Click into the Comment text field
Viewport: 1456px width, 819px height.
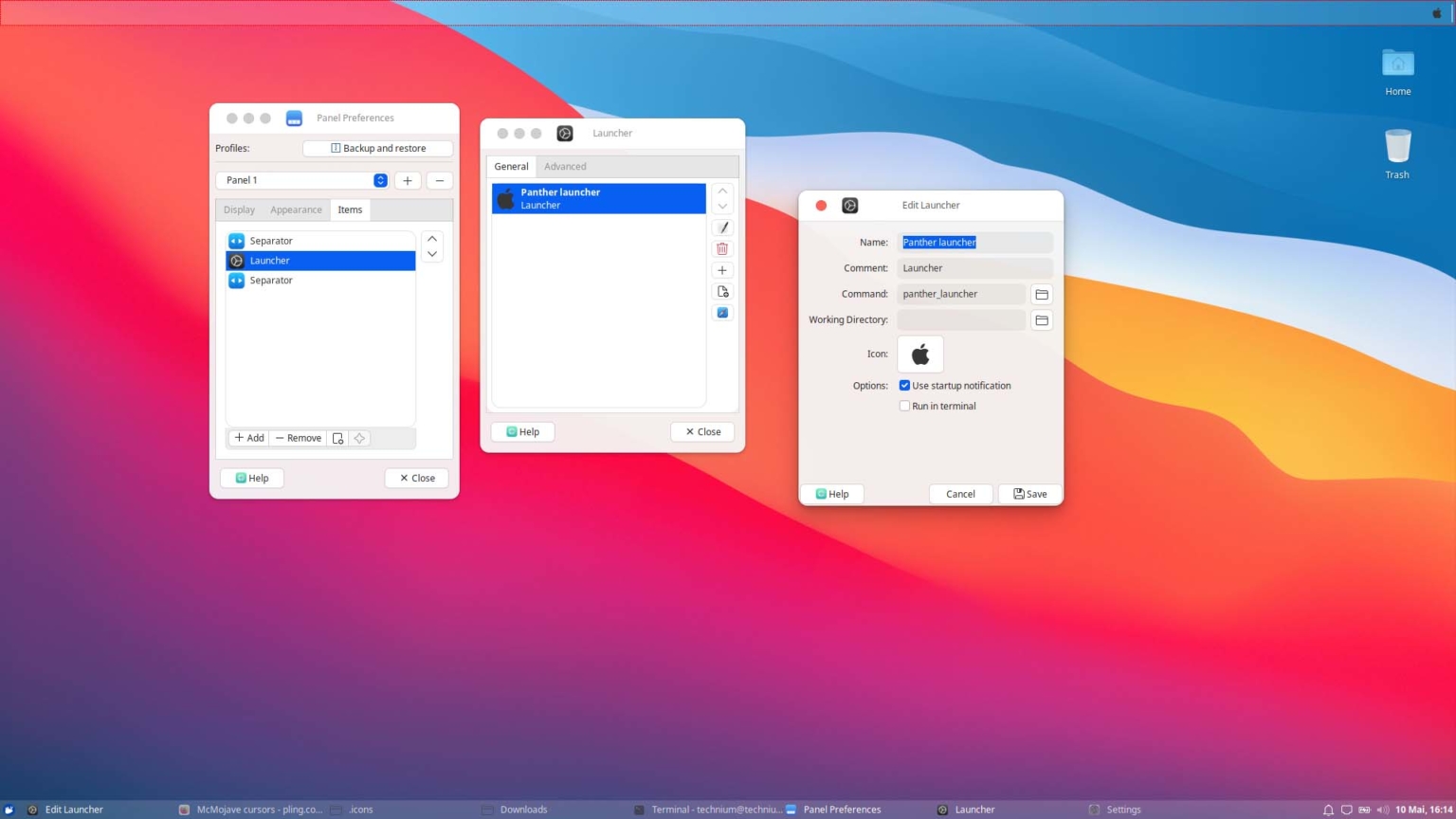[x=974, y=268]
